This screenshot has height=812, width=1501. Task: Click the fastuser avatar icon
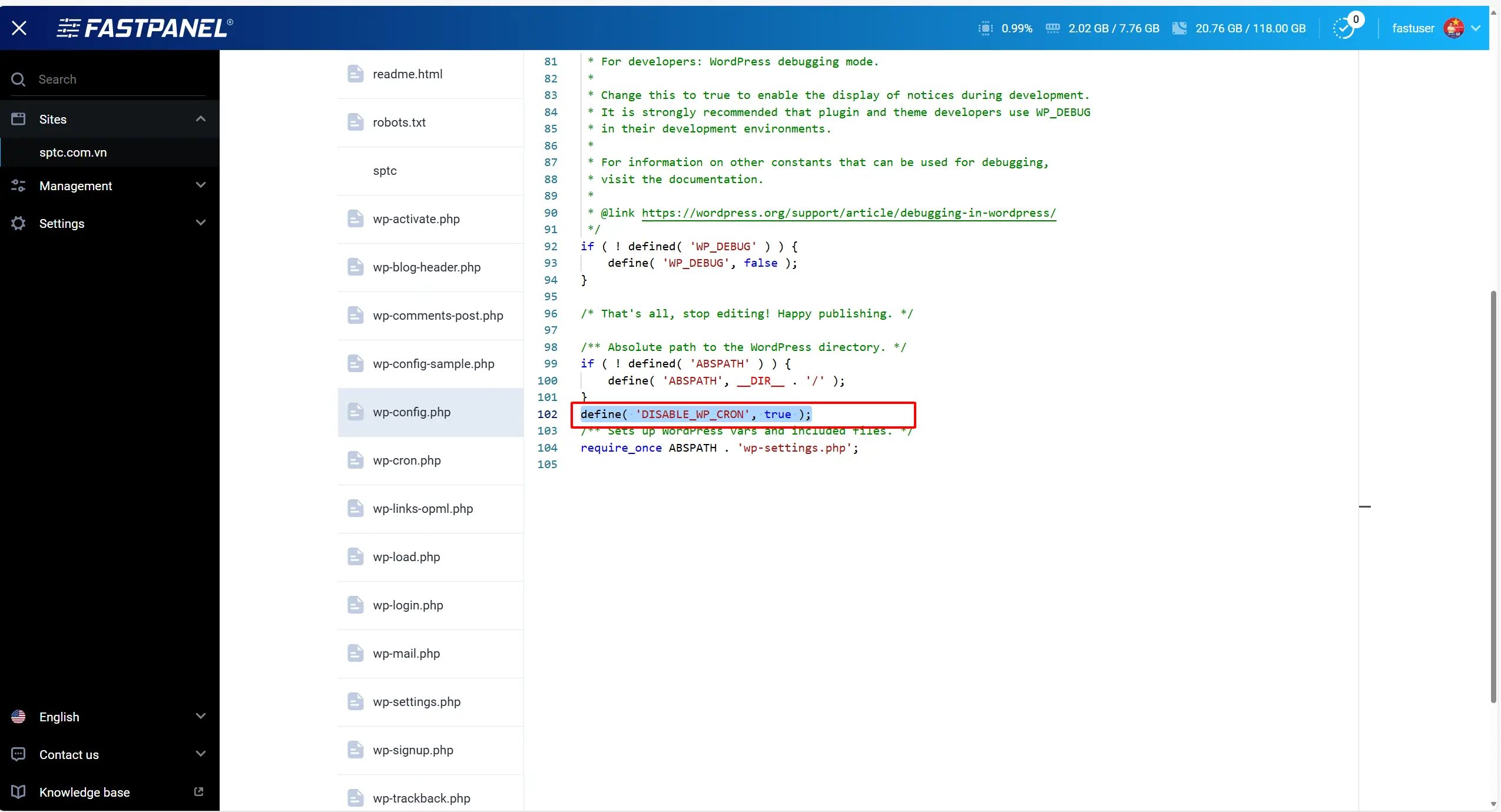(1453, 28)
